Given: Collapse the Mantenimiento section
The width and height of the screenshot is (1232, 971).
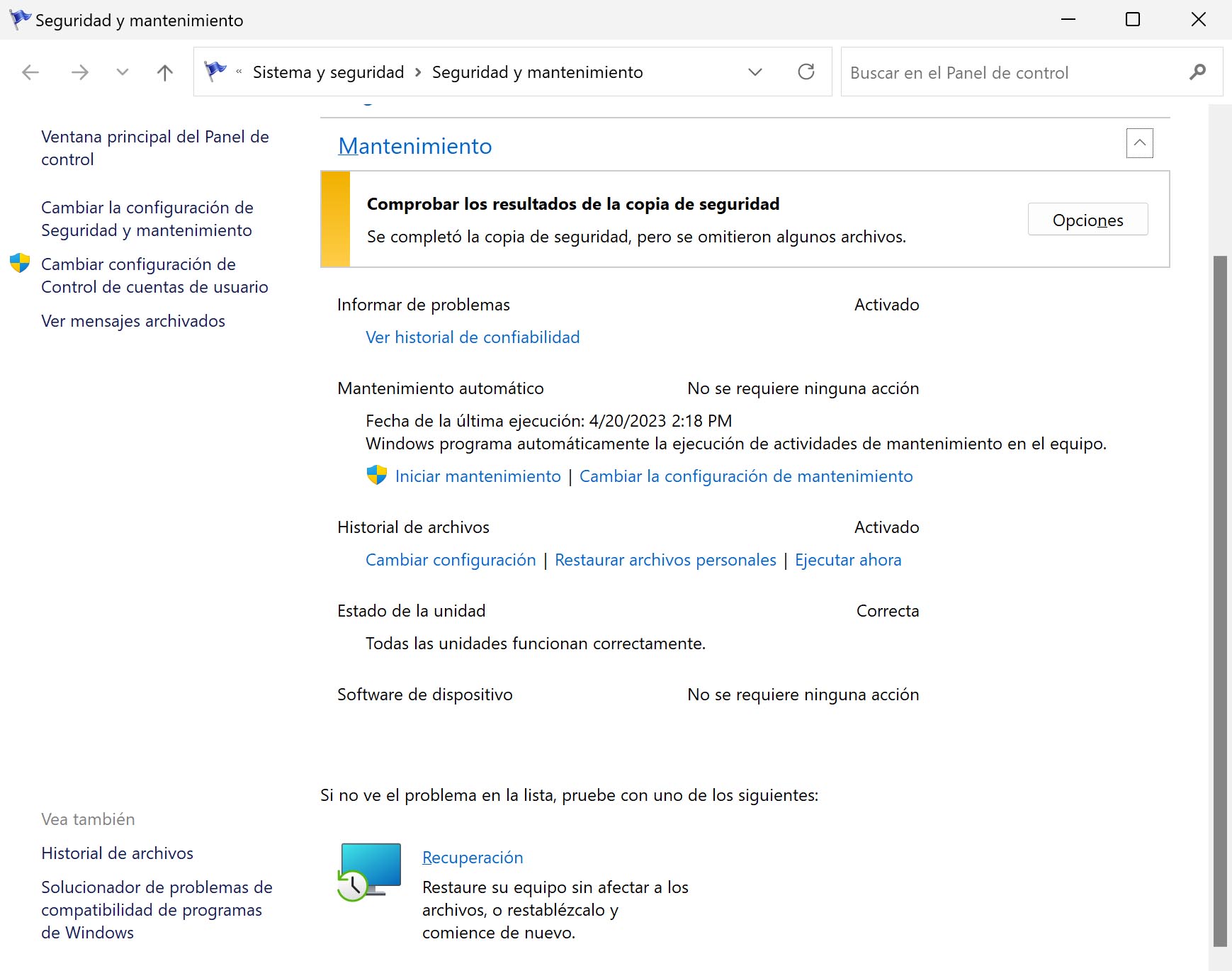Looking at the screenshot, I should tap(1140, 143).
